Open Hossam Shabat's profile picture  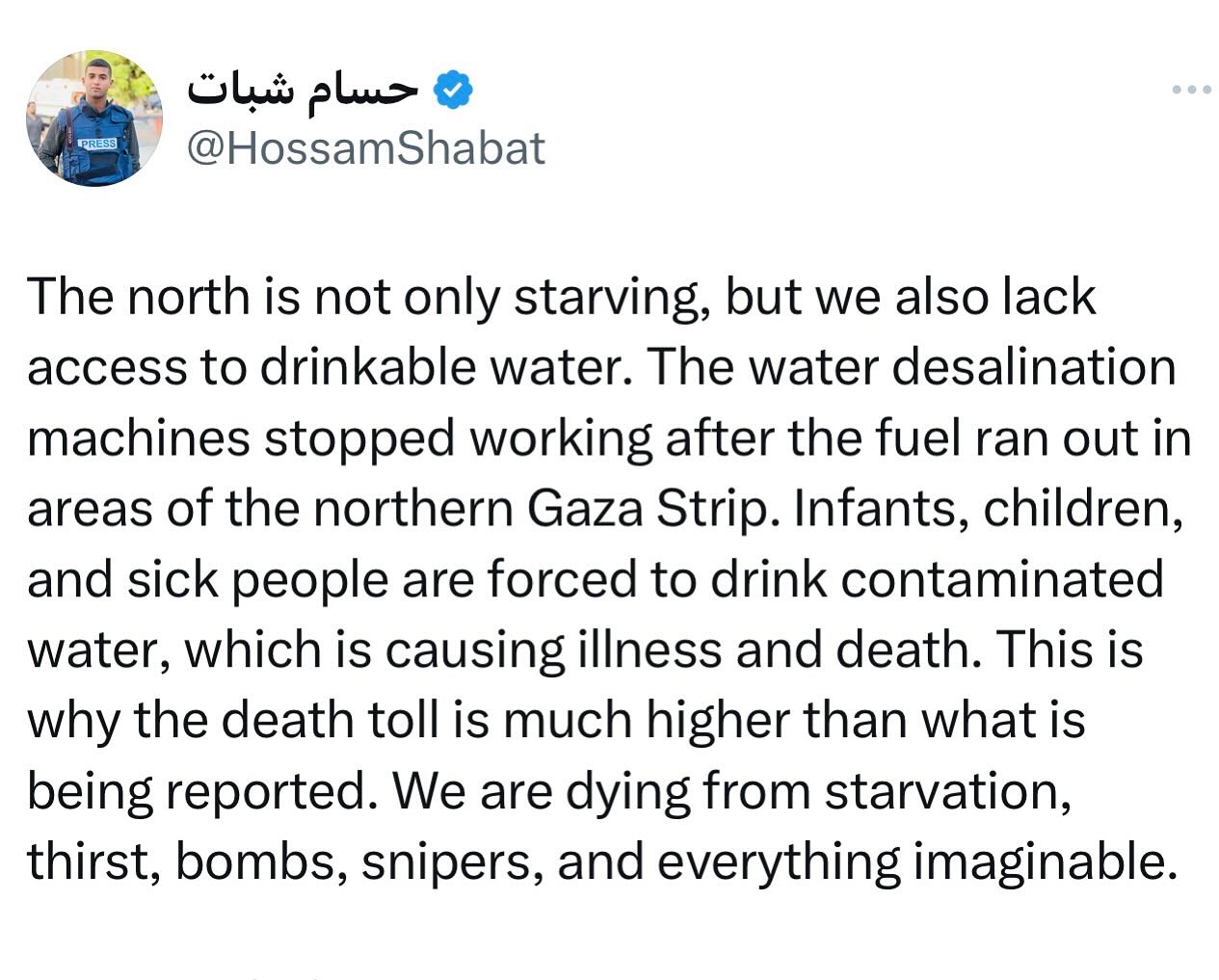(94, 119)
